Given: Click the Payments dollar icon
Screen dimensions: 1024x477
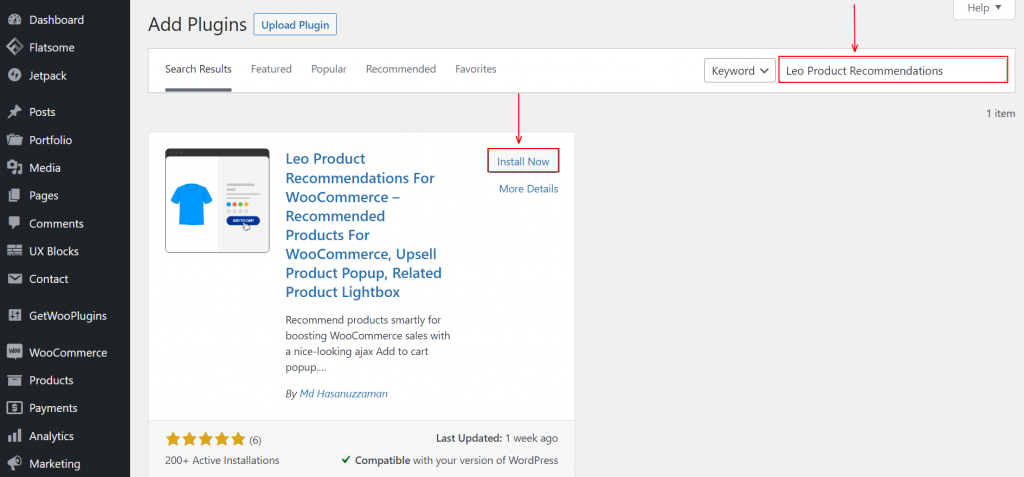Looking at the screenshot, I should click(x=14, y=408).
